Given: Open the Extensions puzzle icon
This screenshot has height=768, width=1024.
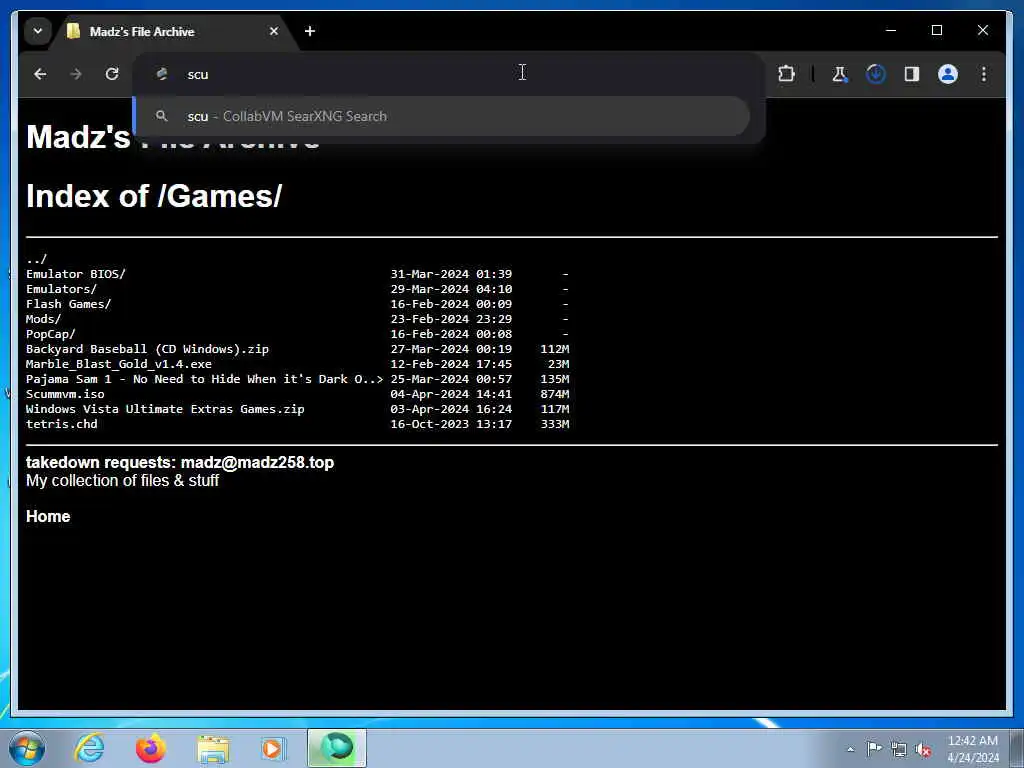Looking at the screenshot, I should tap(787, 74).
